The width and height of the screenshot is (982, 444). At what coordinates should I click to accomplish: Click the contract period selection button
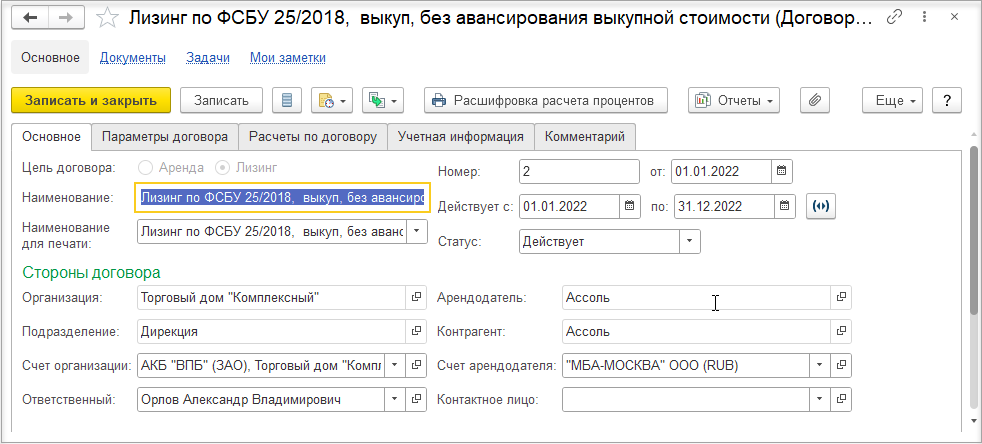(821, 206)
